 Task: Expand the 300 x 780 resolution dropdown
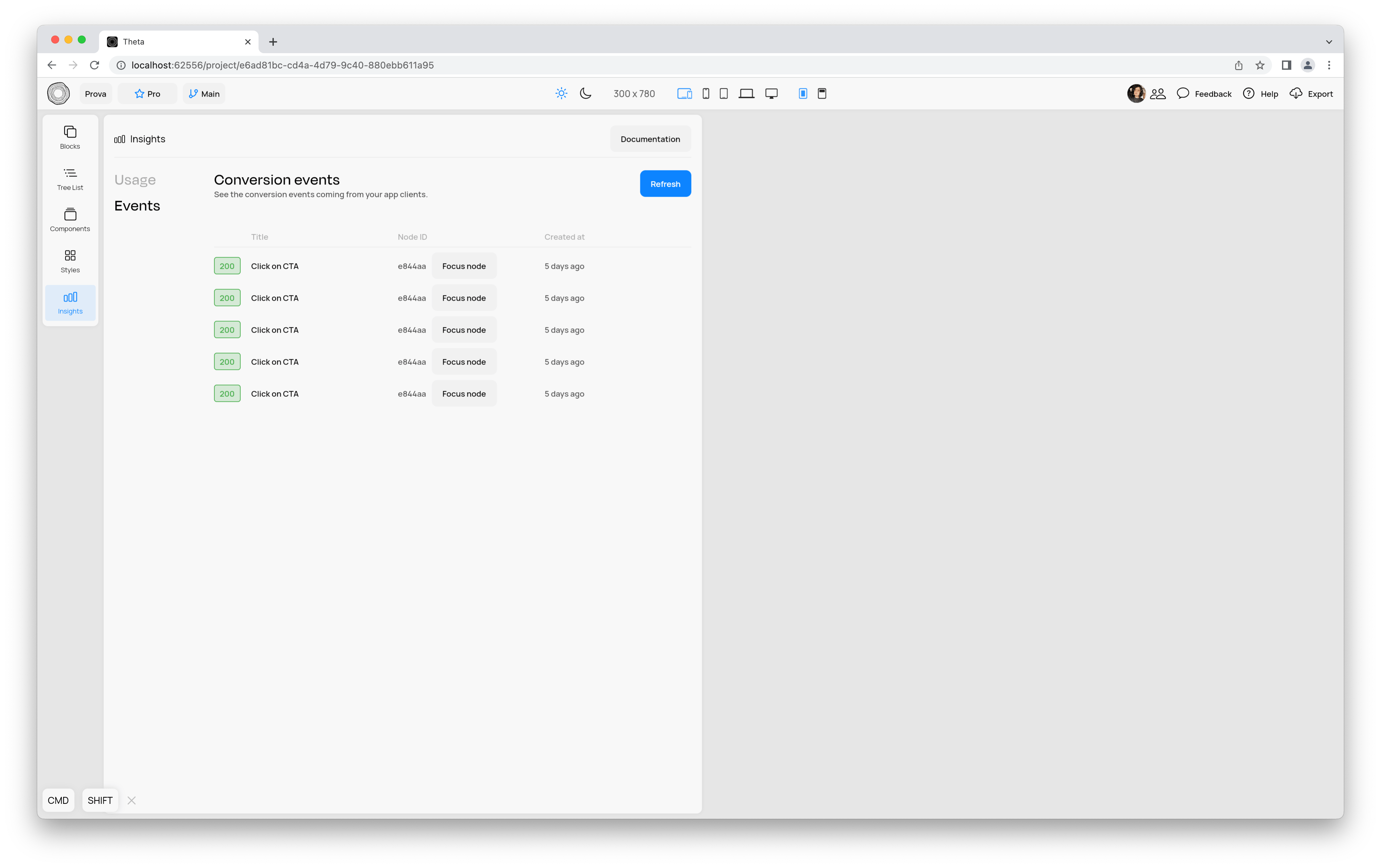click(634, 93)
